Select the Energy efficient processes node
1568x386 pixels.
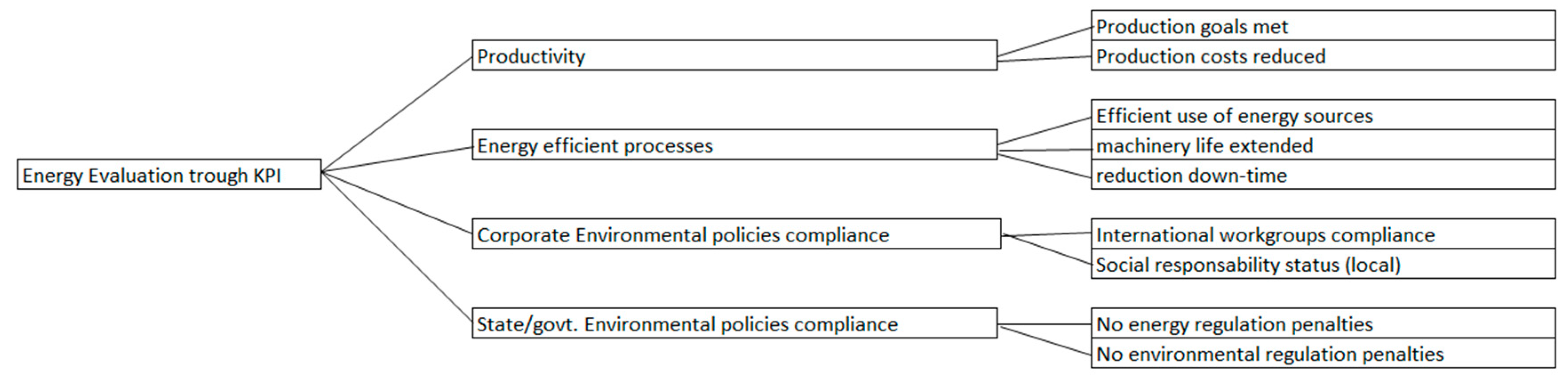pos(734,145)
